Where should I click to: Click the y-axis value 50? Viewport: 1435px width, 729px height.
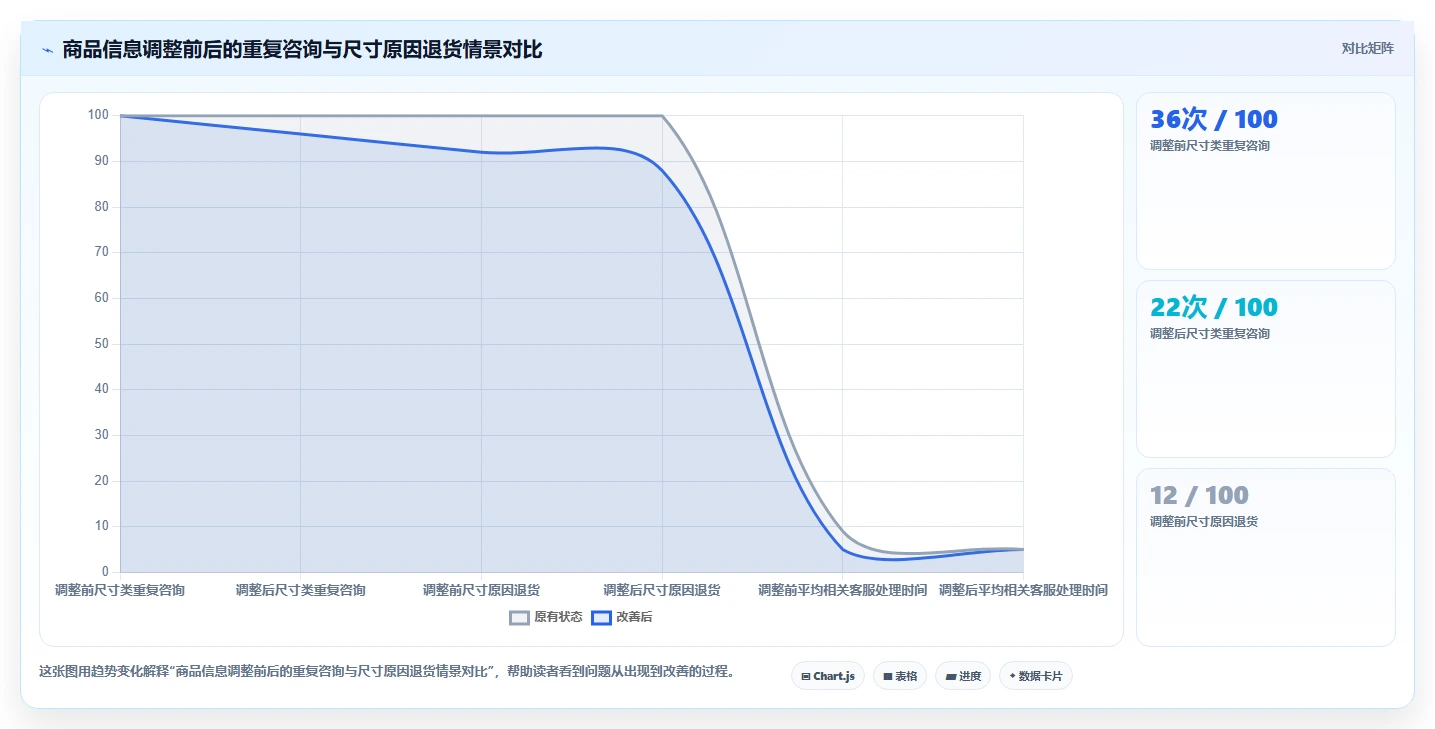click(102, 344)
